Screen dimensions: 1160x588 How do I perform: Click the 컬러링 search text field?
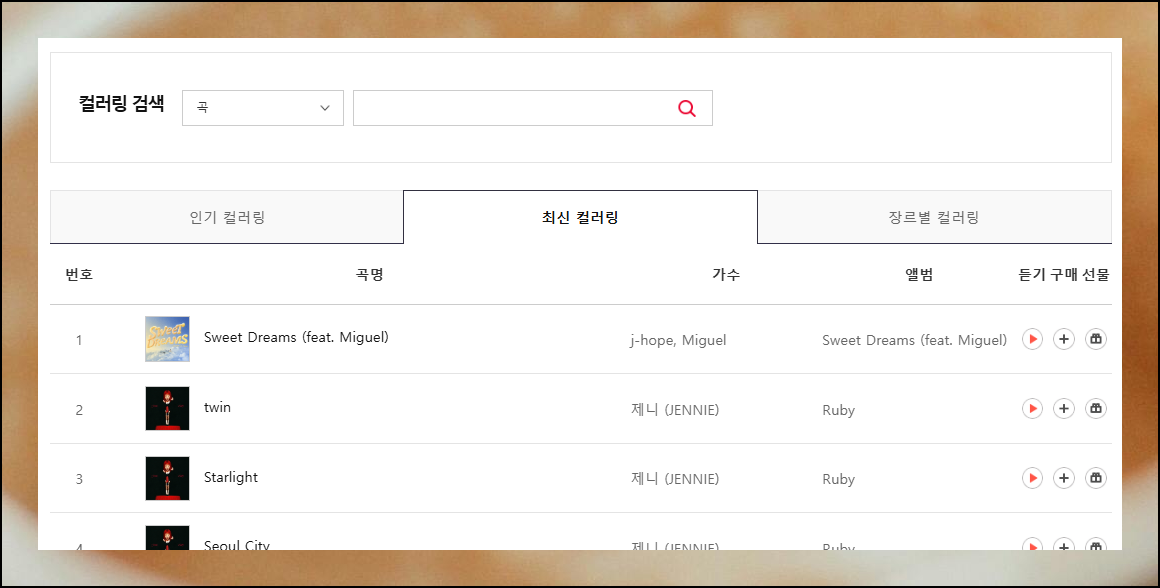533,108
